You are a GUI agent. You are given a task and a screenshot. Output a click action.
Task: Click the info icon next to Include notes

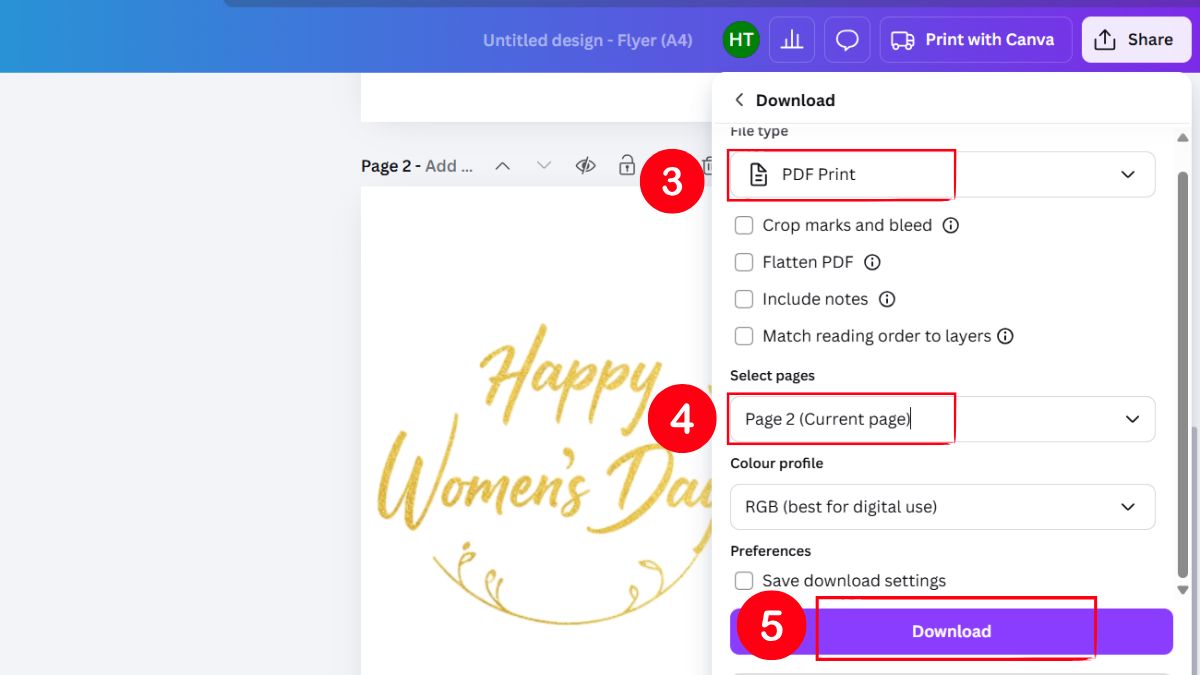[884, 299]
